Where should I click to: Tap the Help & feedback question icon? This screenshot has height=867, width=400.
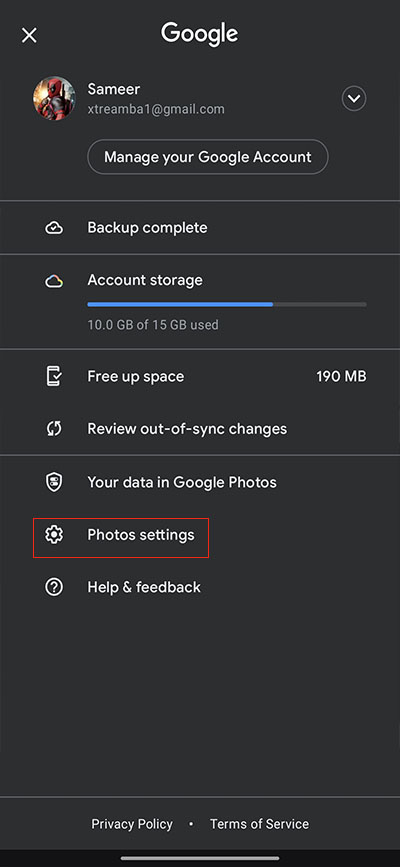click(x=54, y=587)
